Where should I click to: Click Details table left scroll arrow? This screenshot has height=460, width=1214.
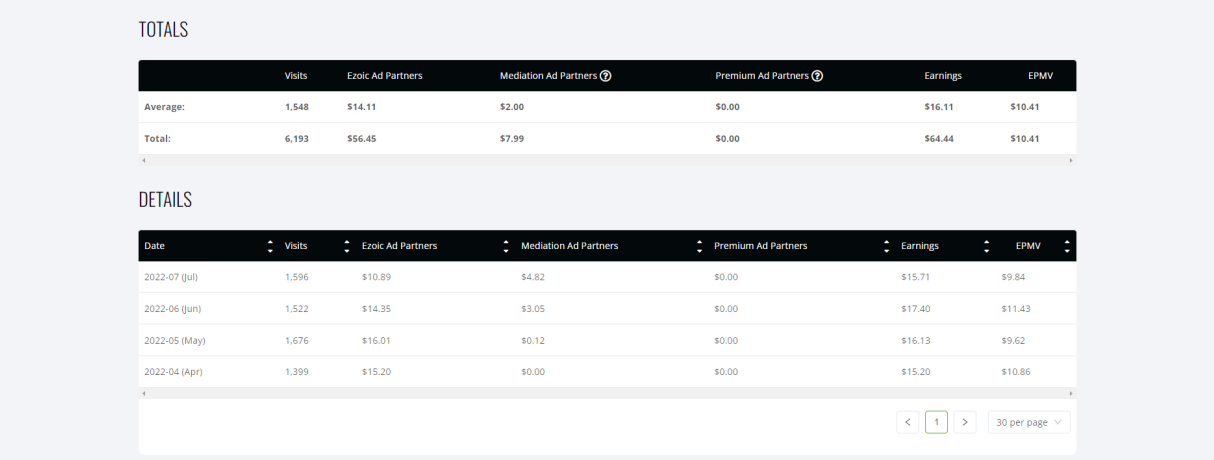[x=144, y=393]
